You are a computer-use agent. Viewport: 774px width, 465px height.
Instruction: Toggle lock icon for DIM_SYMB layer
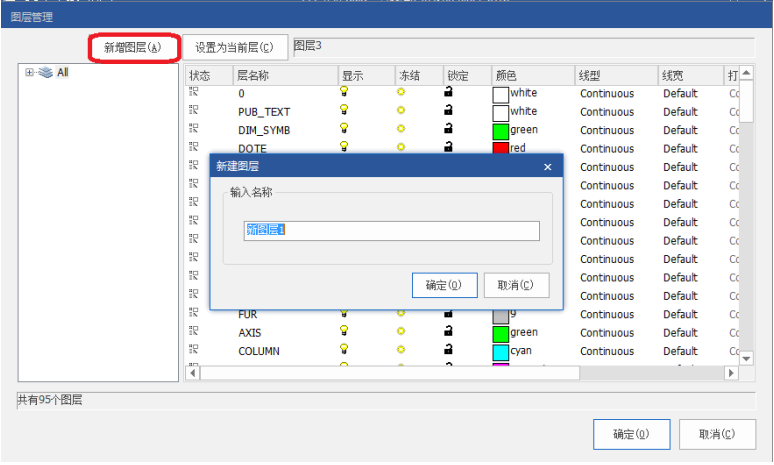pyautogui.click(x=448, y=128)
